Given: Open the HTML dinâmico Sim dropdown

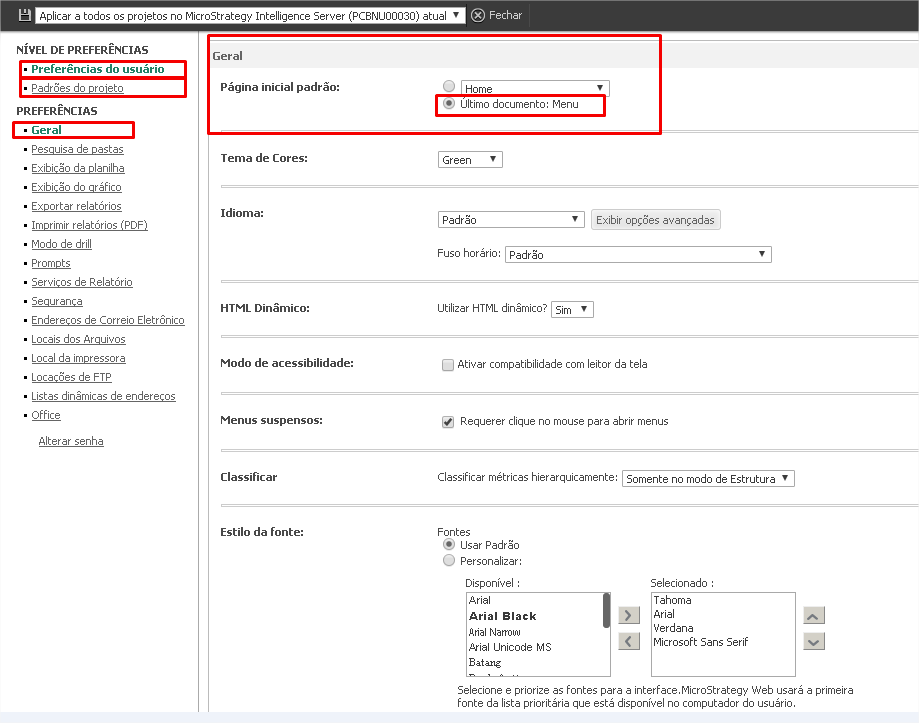Looking at the screenshot, I should [x=572, y=310].
